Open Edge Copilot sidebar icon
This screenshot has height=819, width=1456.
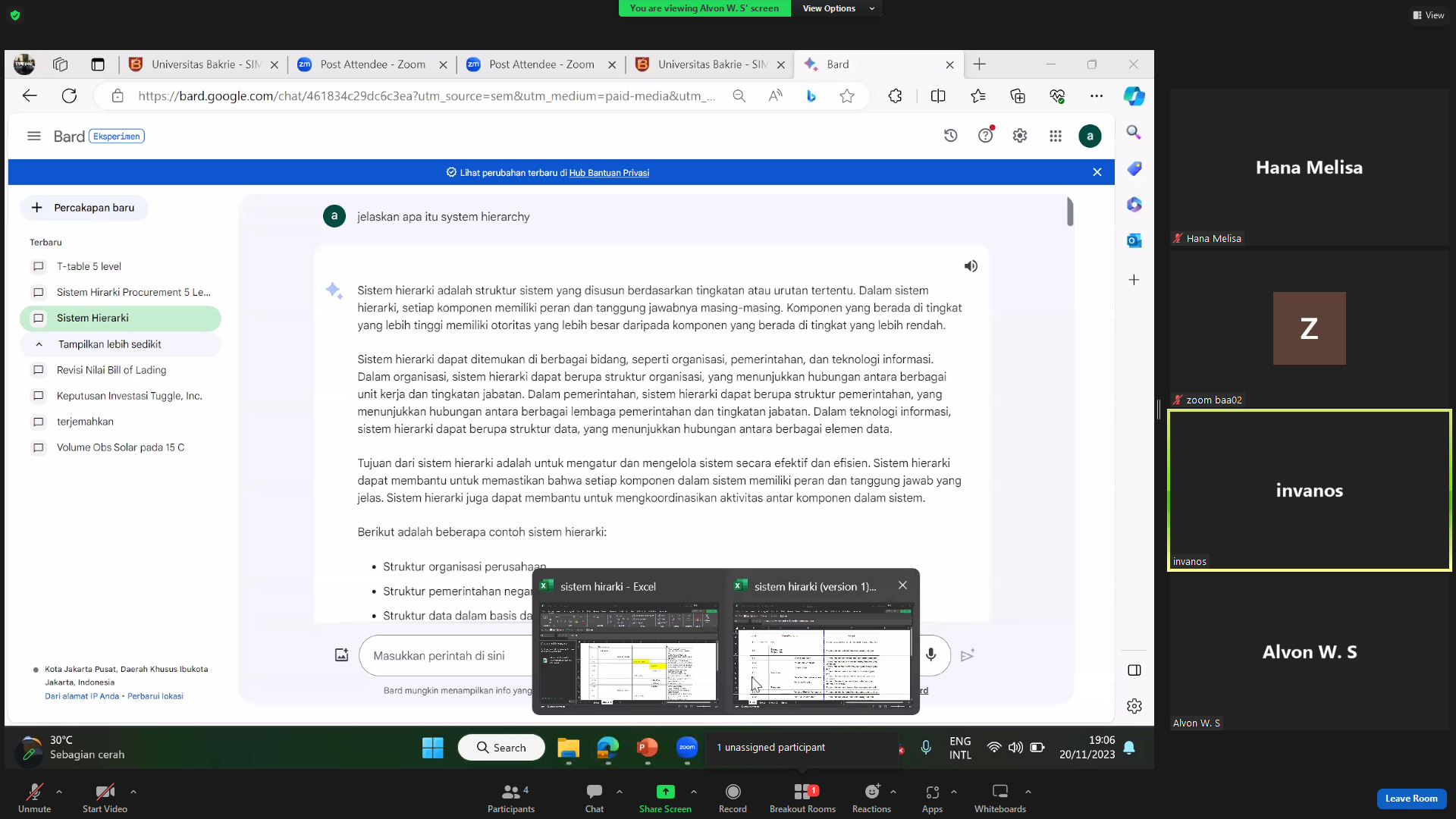[x=1134, y=96]
